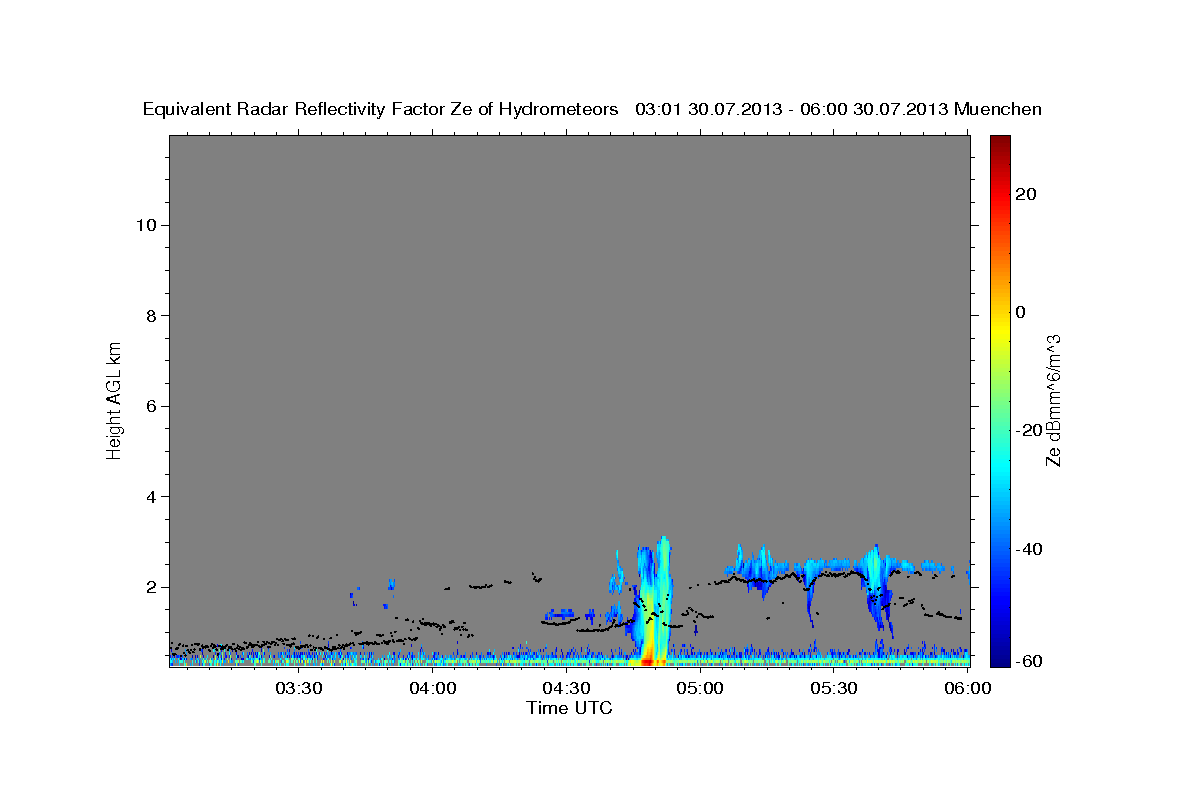Click the 03:30 time axis label
Image resolution: width=1200 pixels, height=800 pixels.
click(x=299, y=688)
